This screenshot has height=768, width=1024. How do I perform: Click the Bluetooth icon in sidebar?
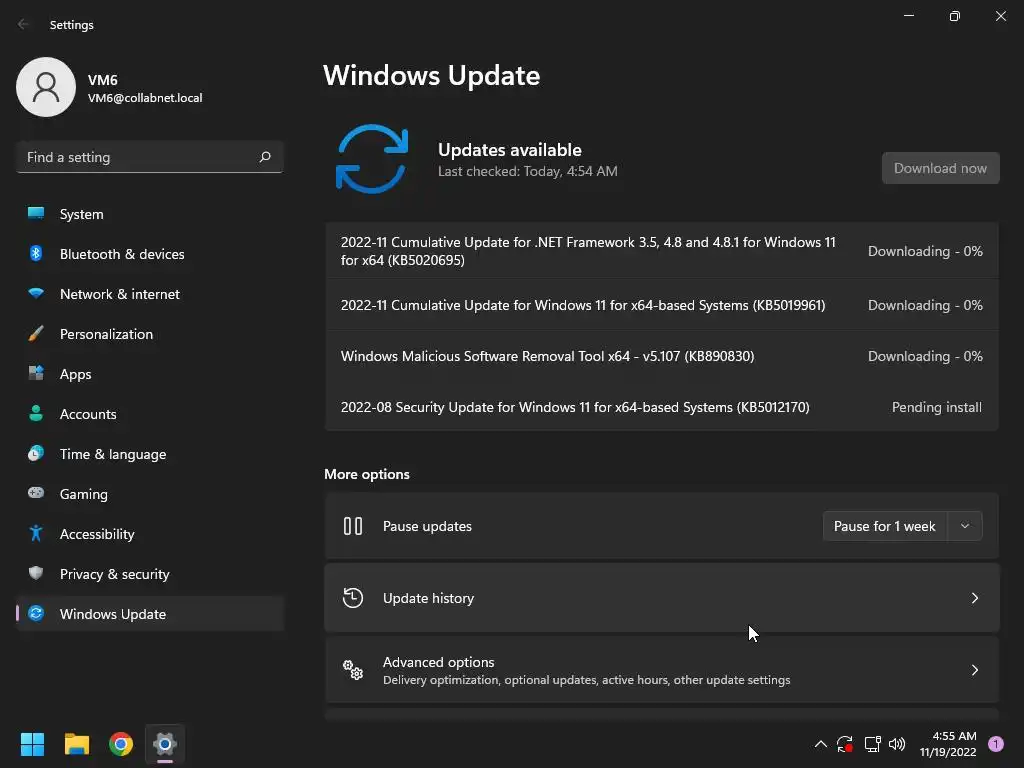[36, 253]
